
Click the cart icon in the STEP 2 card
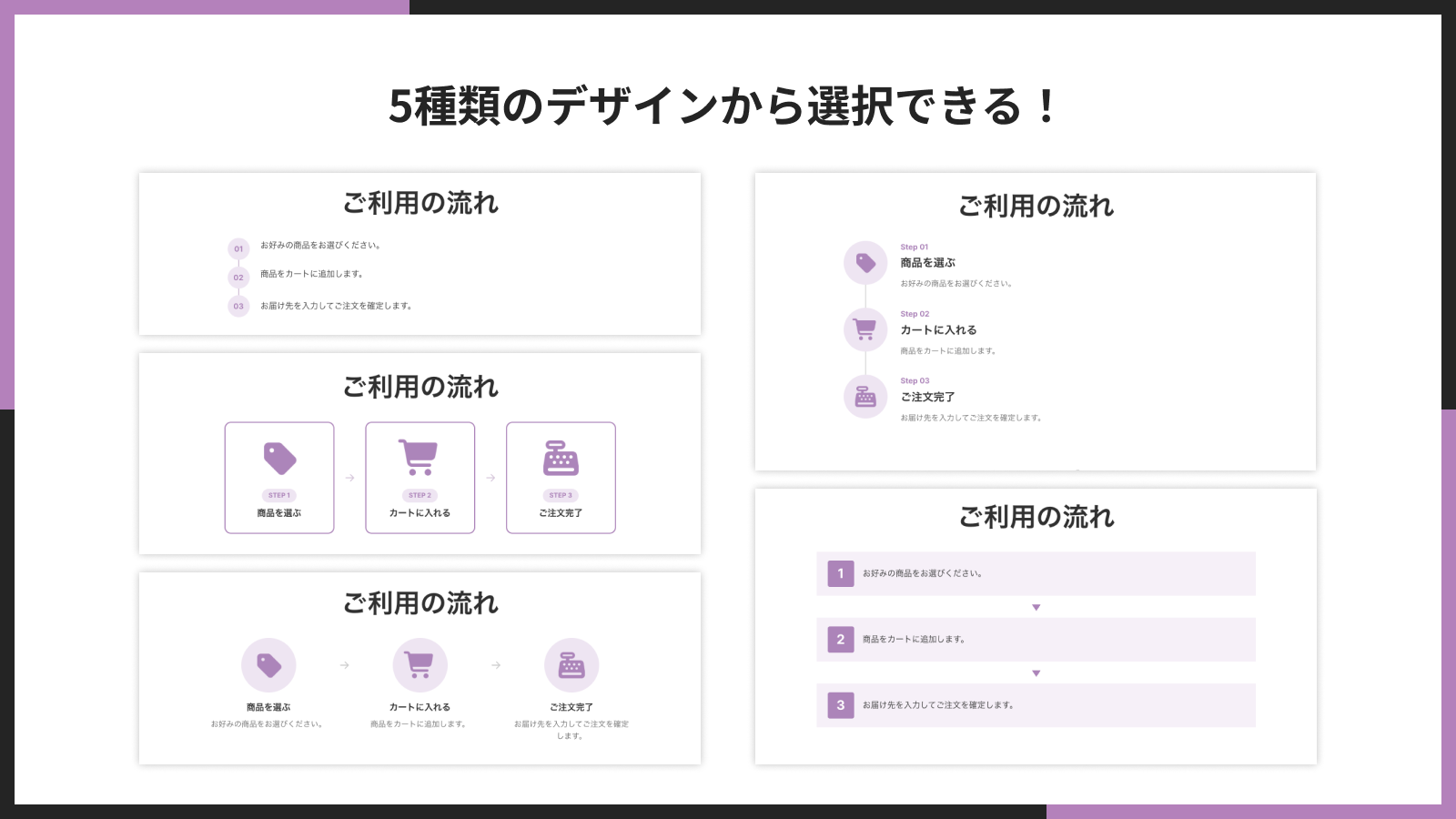coord(420,458)
